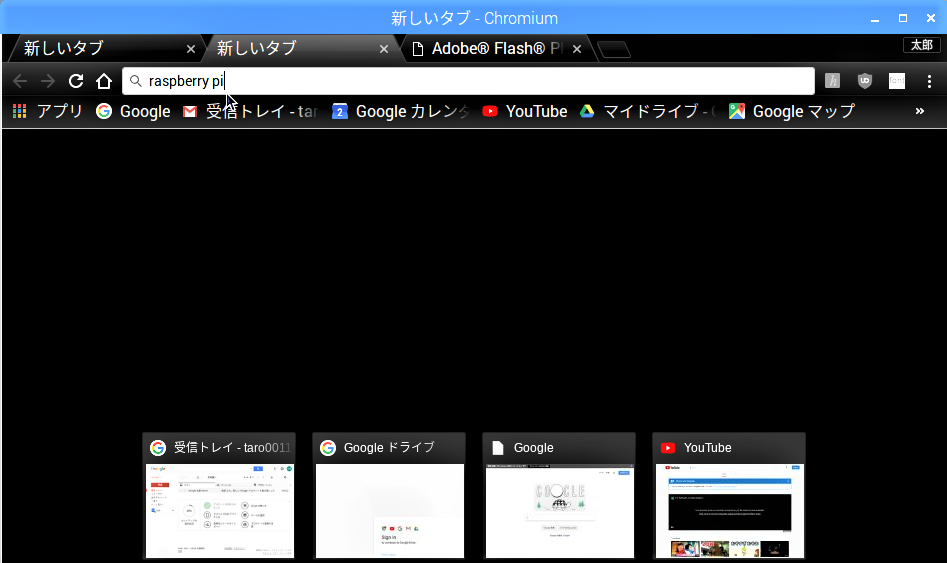Open the 受信トレイ most-visited thumbnail
Viewport: 947px width, 563px height.
click(219, 496)
